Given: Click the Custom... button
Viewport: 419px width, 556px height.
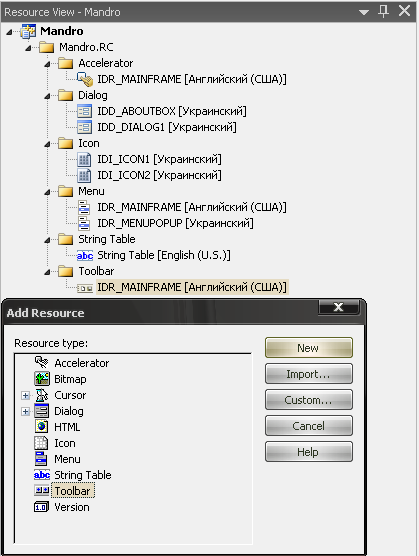Looking at the screenshot, I should pos(309,400).
